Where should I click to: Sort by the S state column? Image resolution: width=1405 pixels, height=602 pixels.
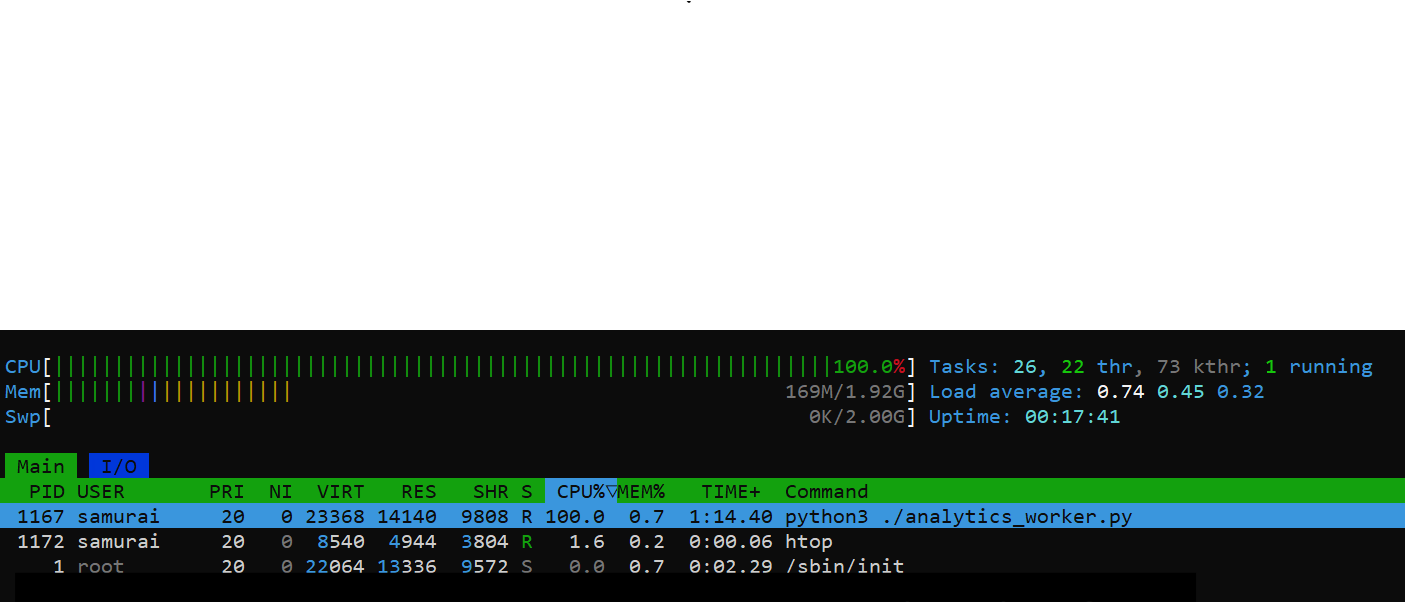[x=527, y=491]
